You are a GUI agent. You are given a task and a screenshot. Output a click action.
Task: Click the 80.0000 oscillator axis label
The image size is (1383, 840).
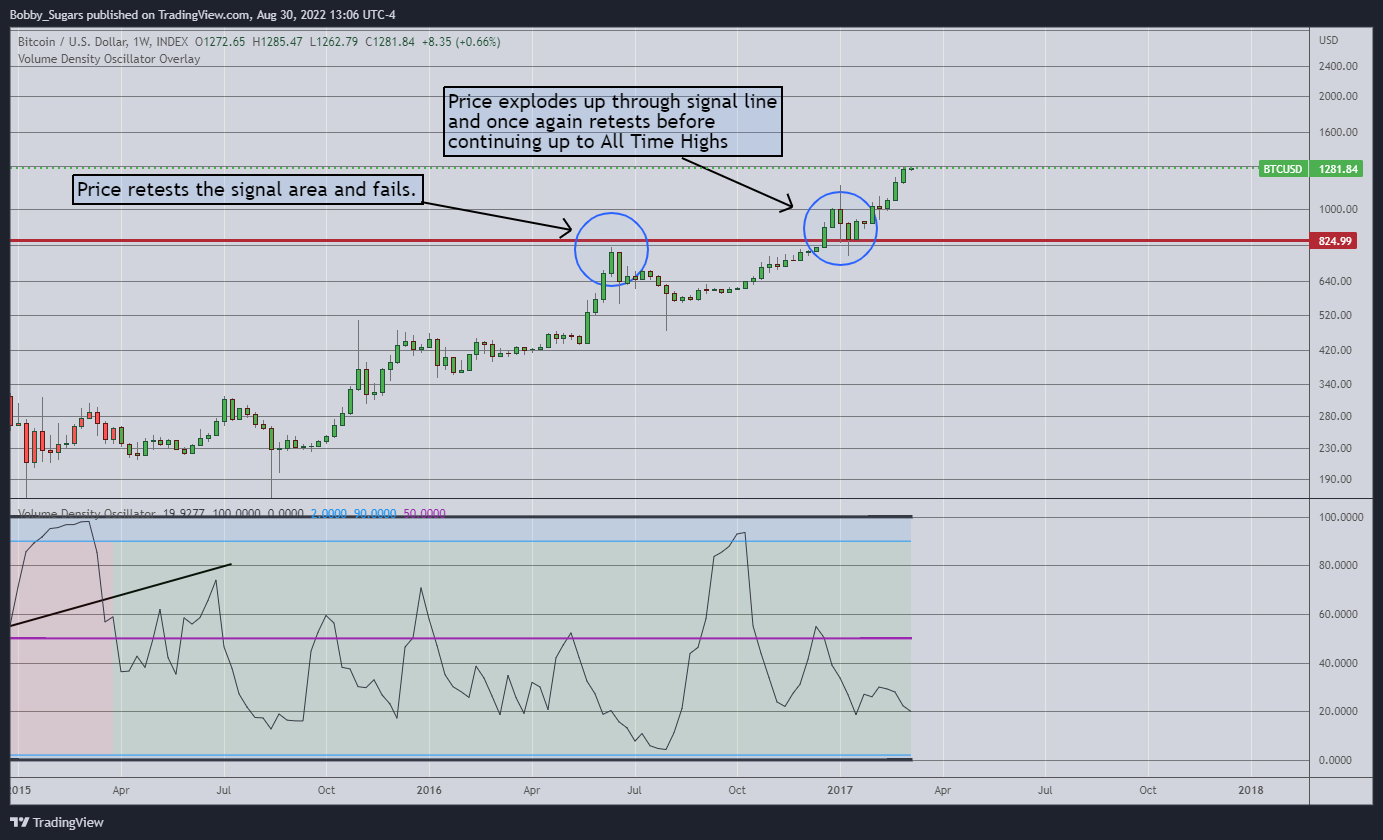click(1339, 566)
